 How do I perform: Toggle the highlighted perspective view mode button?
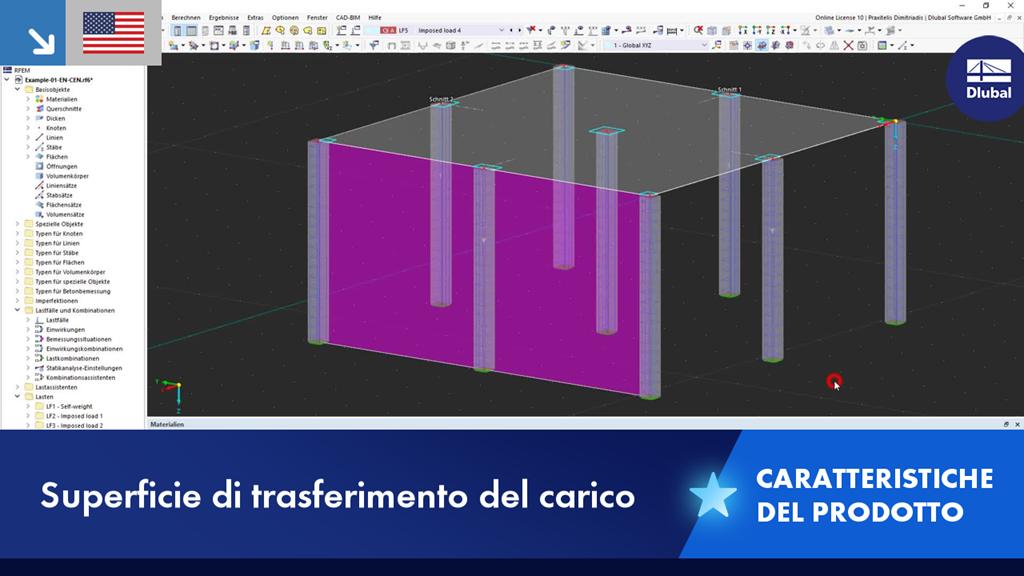[x=761, y=45]
